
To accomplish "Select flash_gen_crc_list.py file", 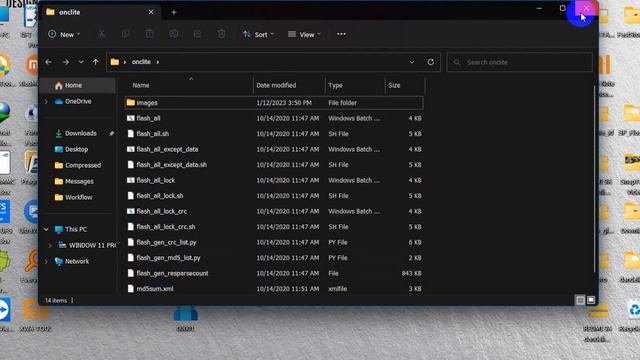I will coord(273,242).
